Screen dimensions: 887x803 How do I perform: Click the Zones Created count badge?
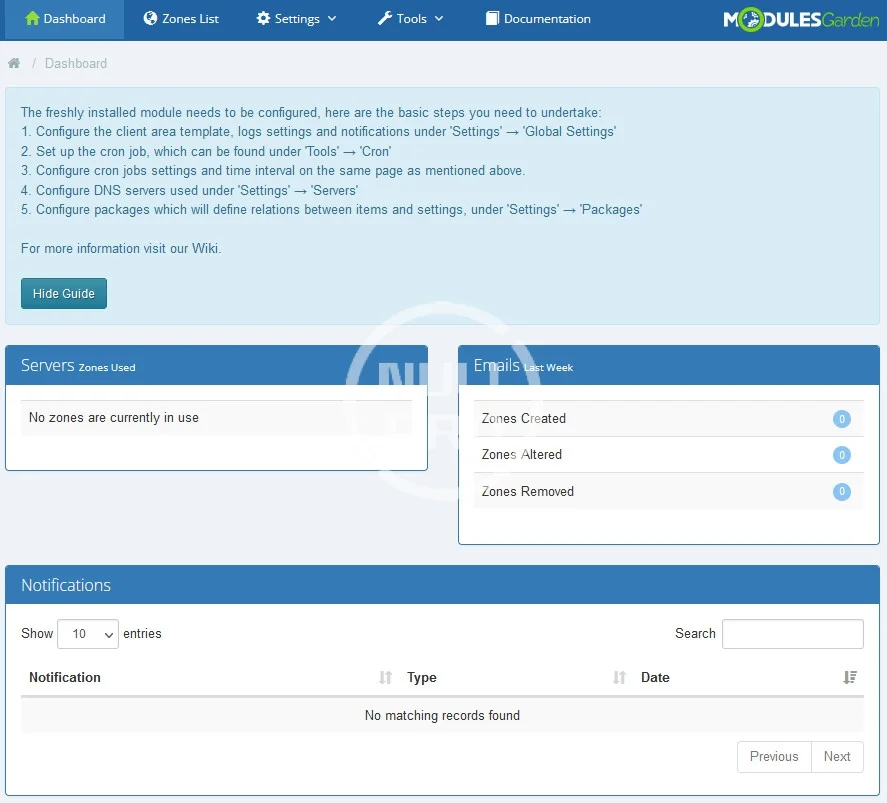click(x=842, y=419)
